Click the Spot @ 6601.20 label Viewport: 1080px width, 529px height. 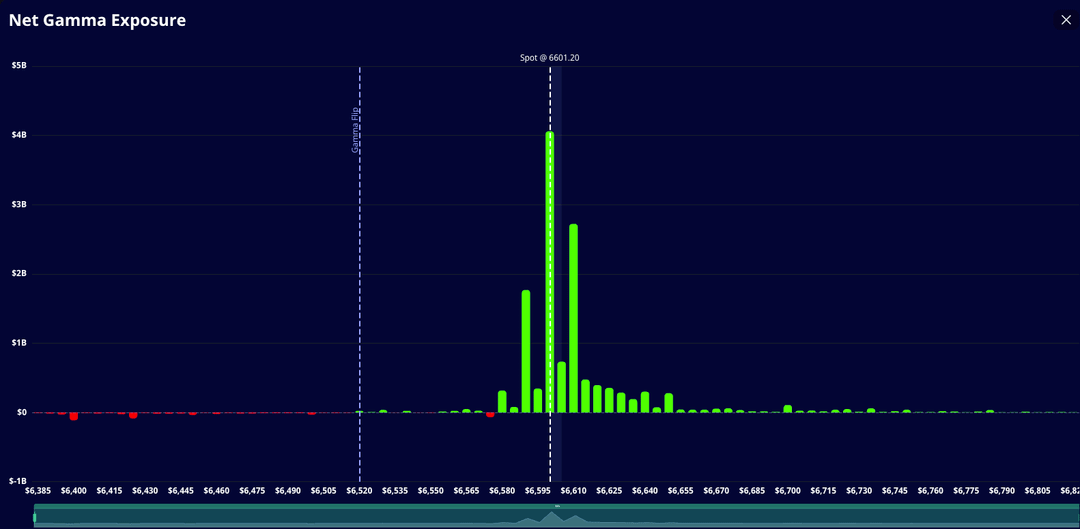click(549, 58)
